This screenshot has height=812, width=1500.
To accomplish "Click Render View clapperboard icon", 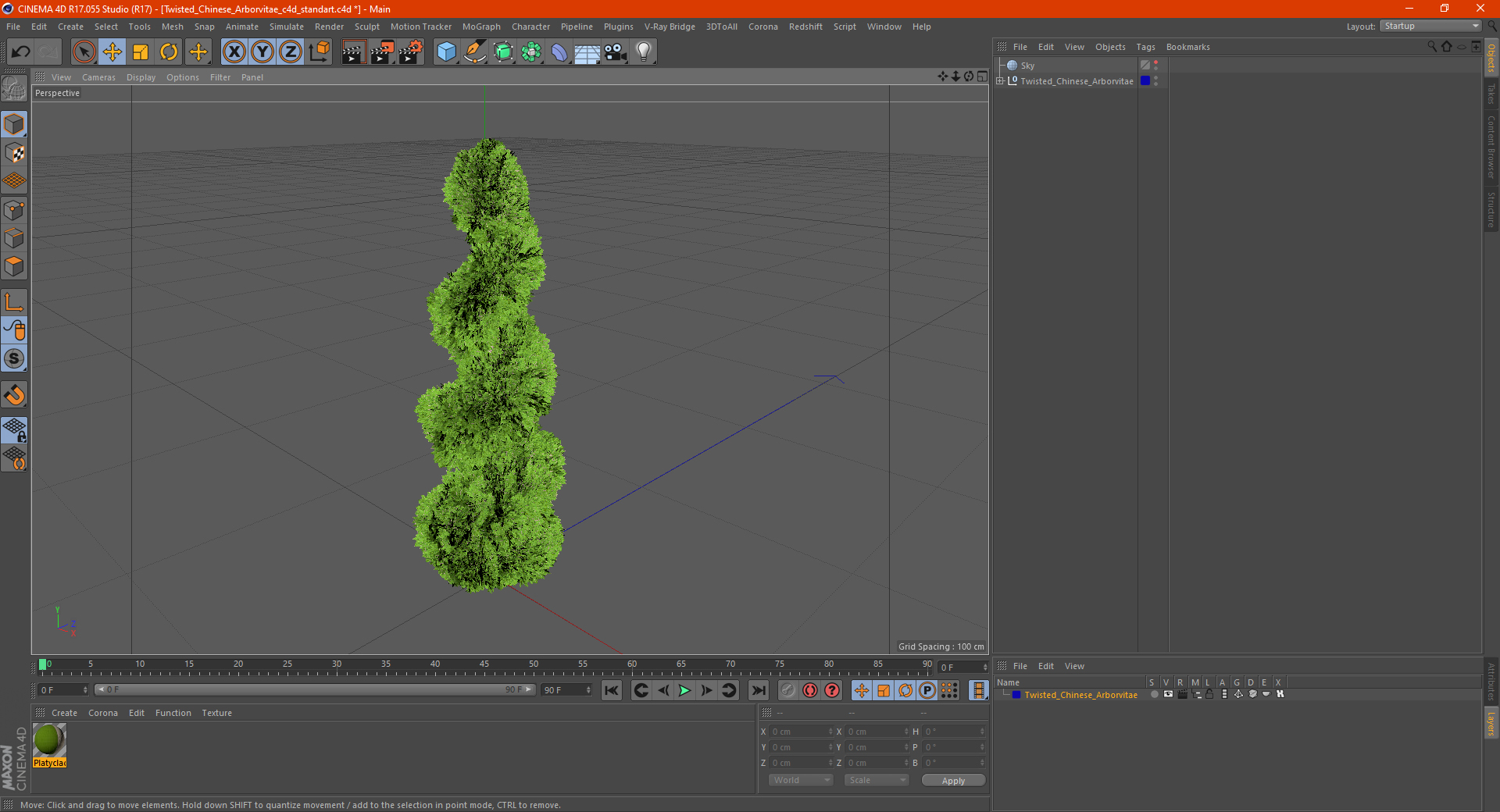I will (353, 52).
